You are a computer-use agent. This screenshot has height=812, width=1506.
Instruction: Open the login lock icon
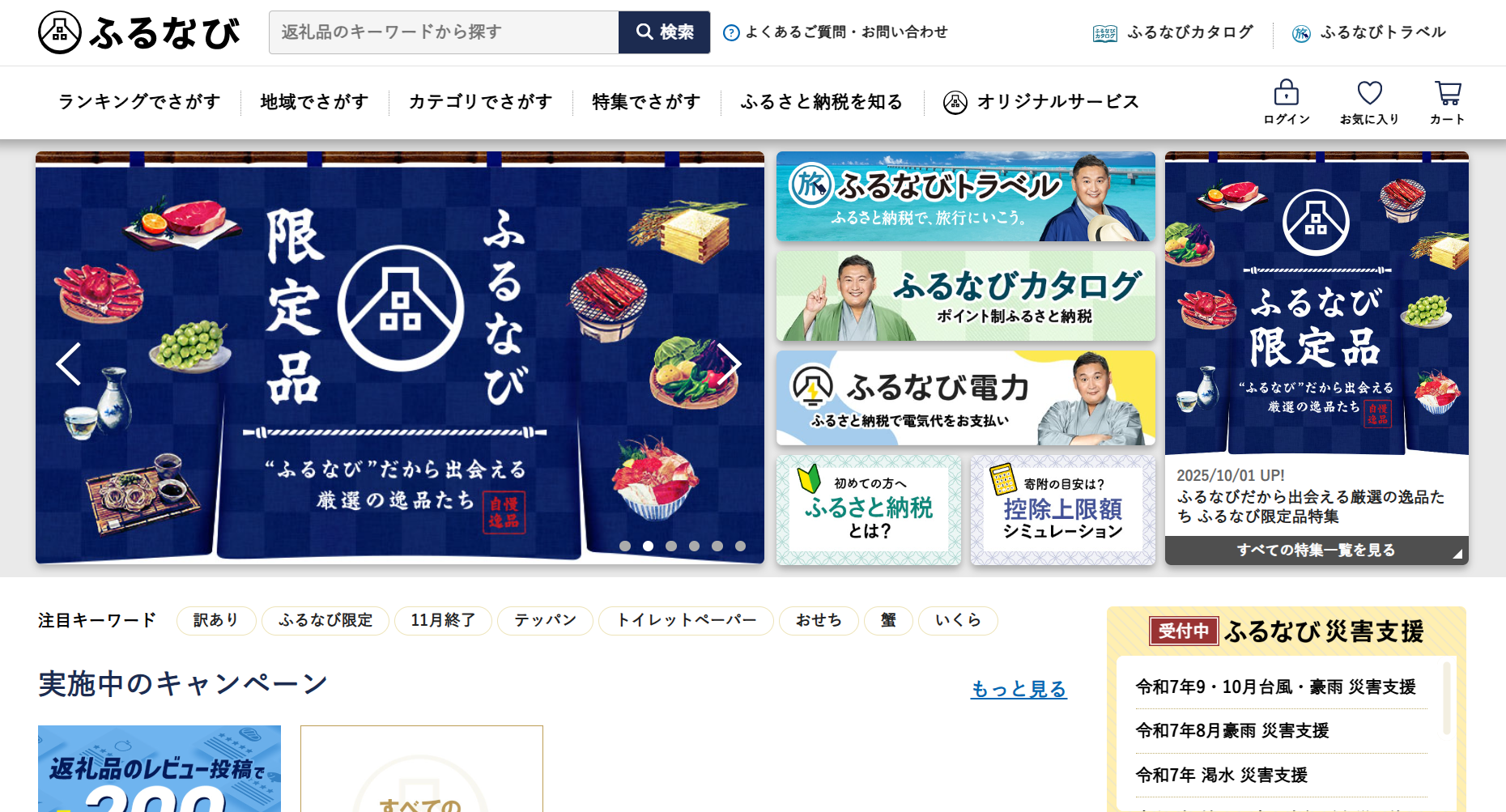pyautogui.click(x=1286, y=92)
